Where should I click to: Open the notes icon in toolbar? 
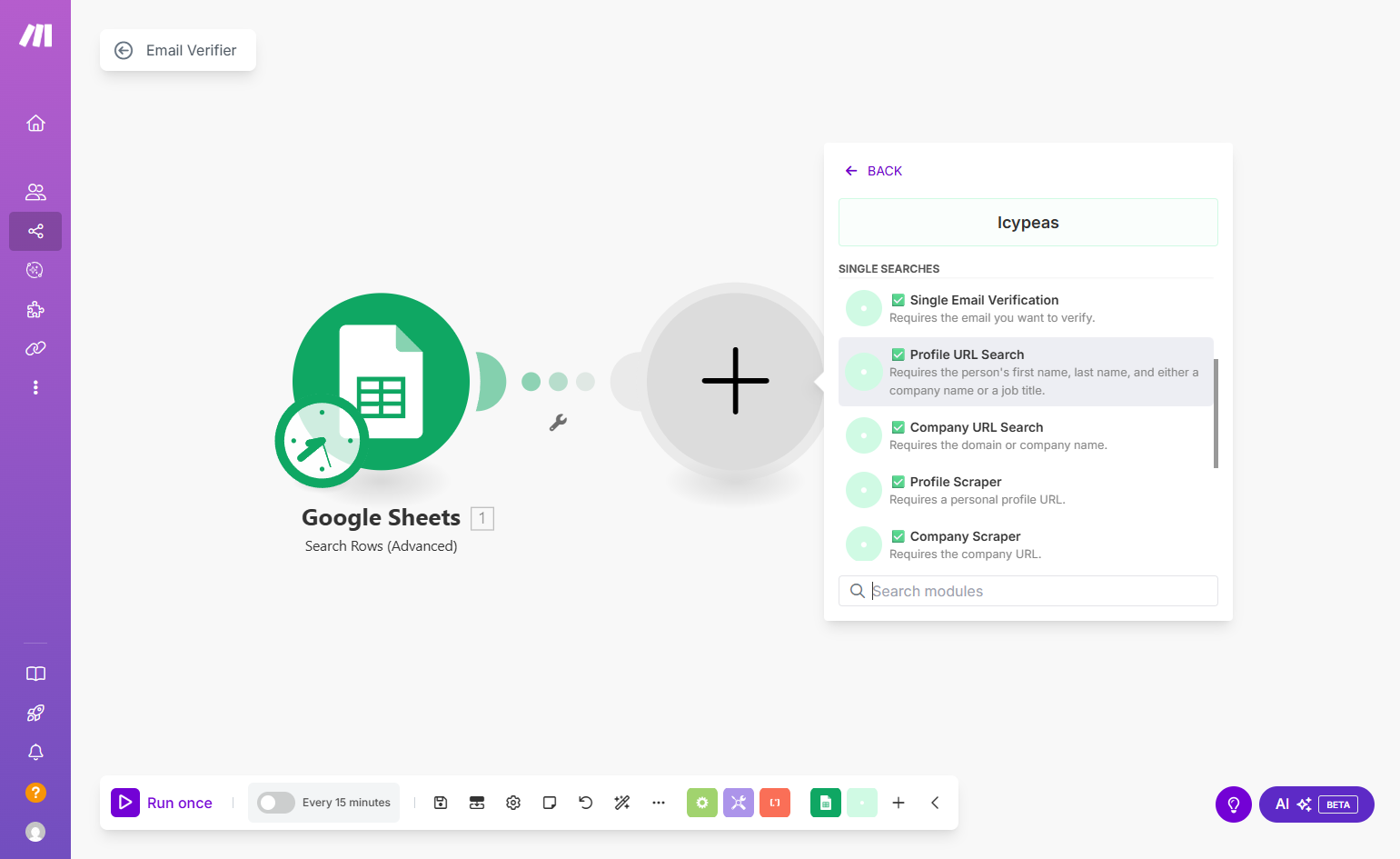550,803
